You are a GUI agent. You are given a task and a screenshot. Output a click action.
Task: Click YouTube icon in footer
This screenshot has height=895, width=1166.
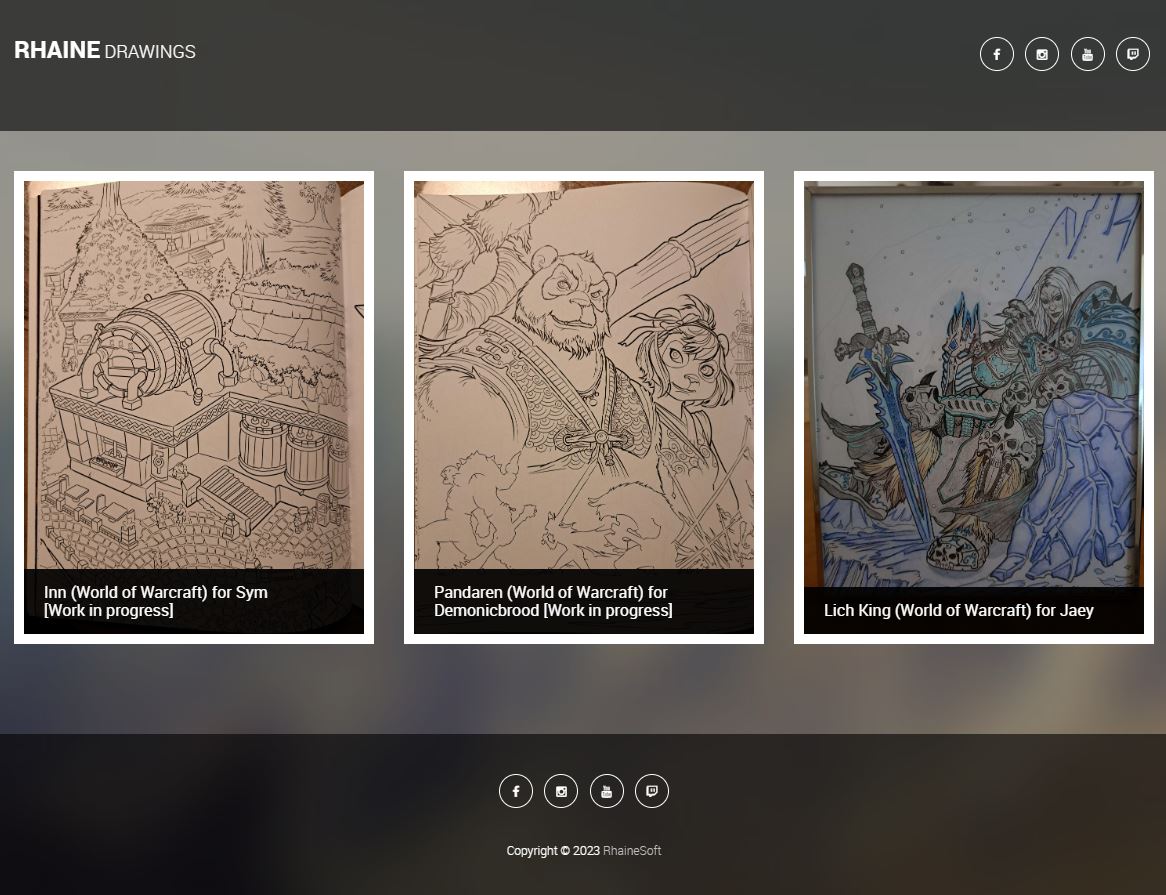[606, 791]
